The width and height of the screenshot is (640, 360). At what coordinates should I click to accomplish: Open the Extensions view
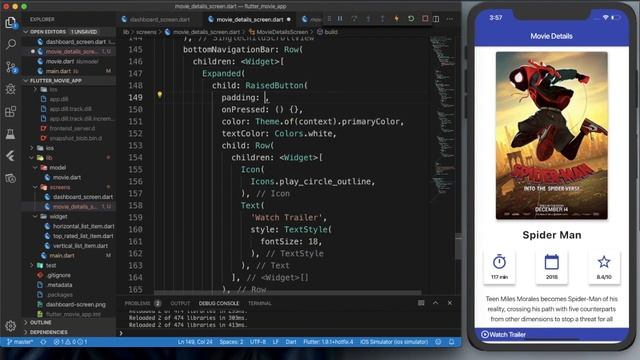[11, 111]
